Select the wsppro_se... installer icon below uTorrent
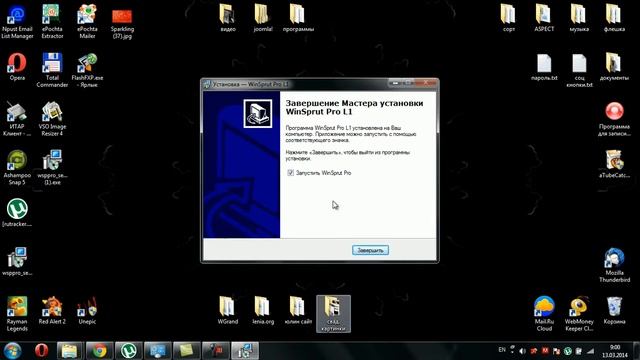The width and height of the screenshot is (640, 360). (x=17, y=262)
